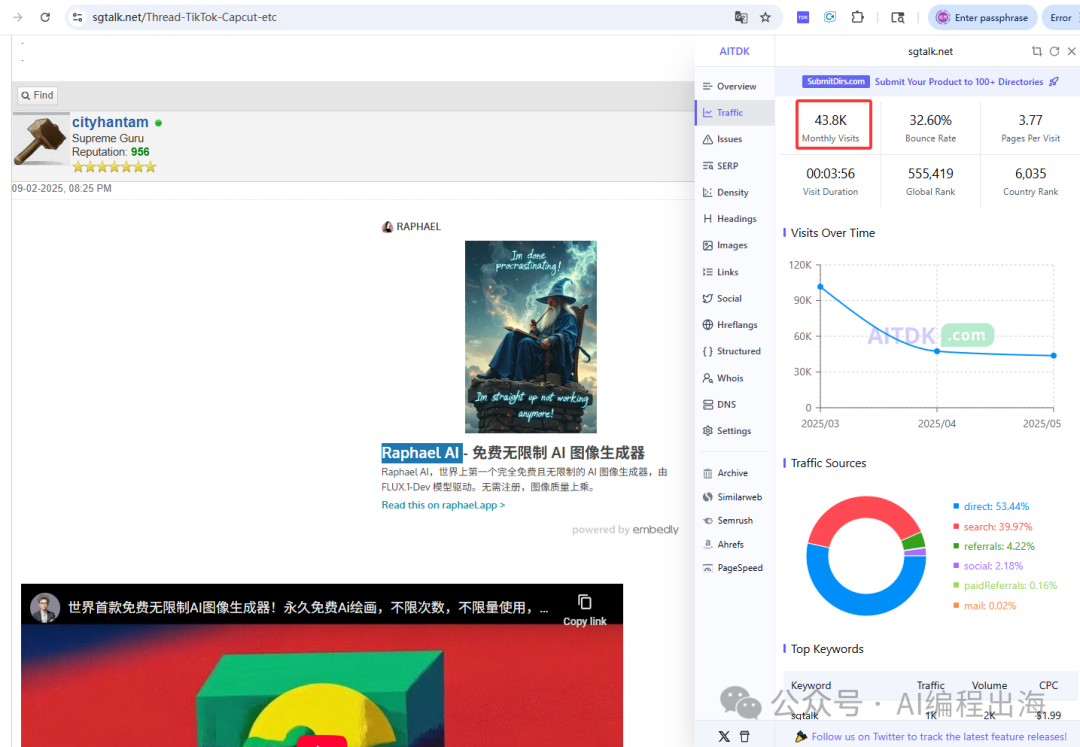Viewport: 1080px width, 747px height.
Task: Open AITDK Settings
Action: click(735, 430)
